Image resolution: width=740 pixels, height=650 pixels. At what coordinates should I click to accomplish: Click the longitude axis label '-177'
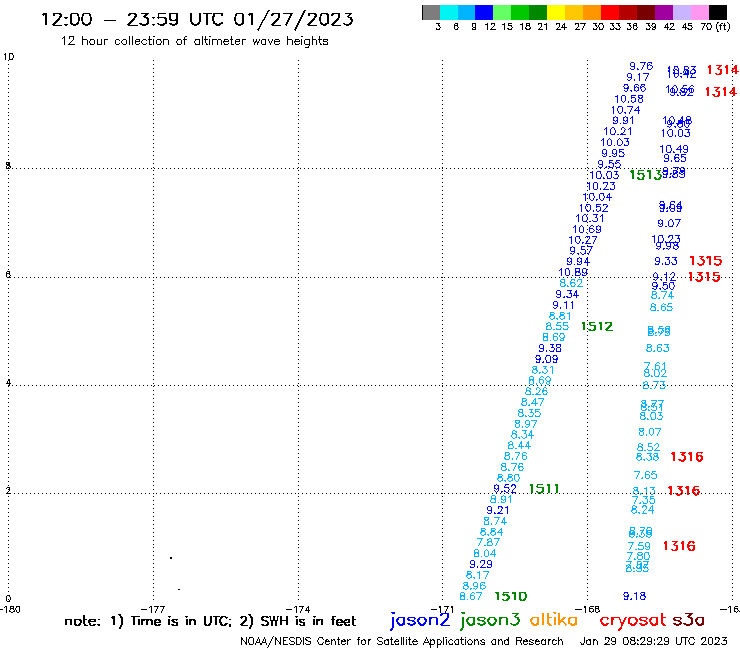153,609
